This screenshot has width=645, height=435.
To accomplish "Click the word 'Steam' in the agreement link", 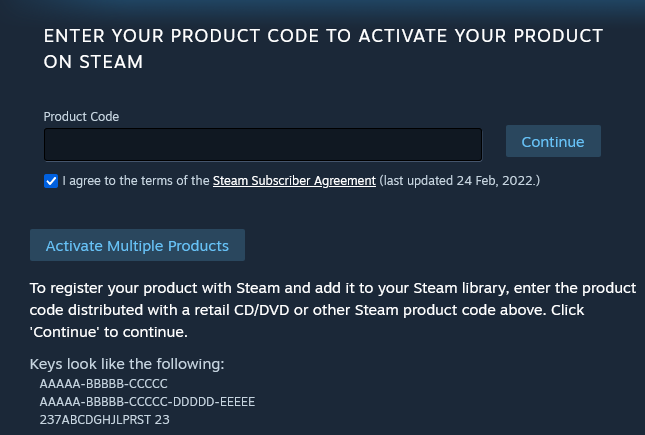I will 230,181.
